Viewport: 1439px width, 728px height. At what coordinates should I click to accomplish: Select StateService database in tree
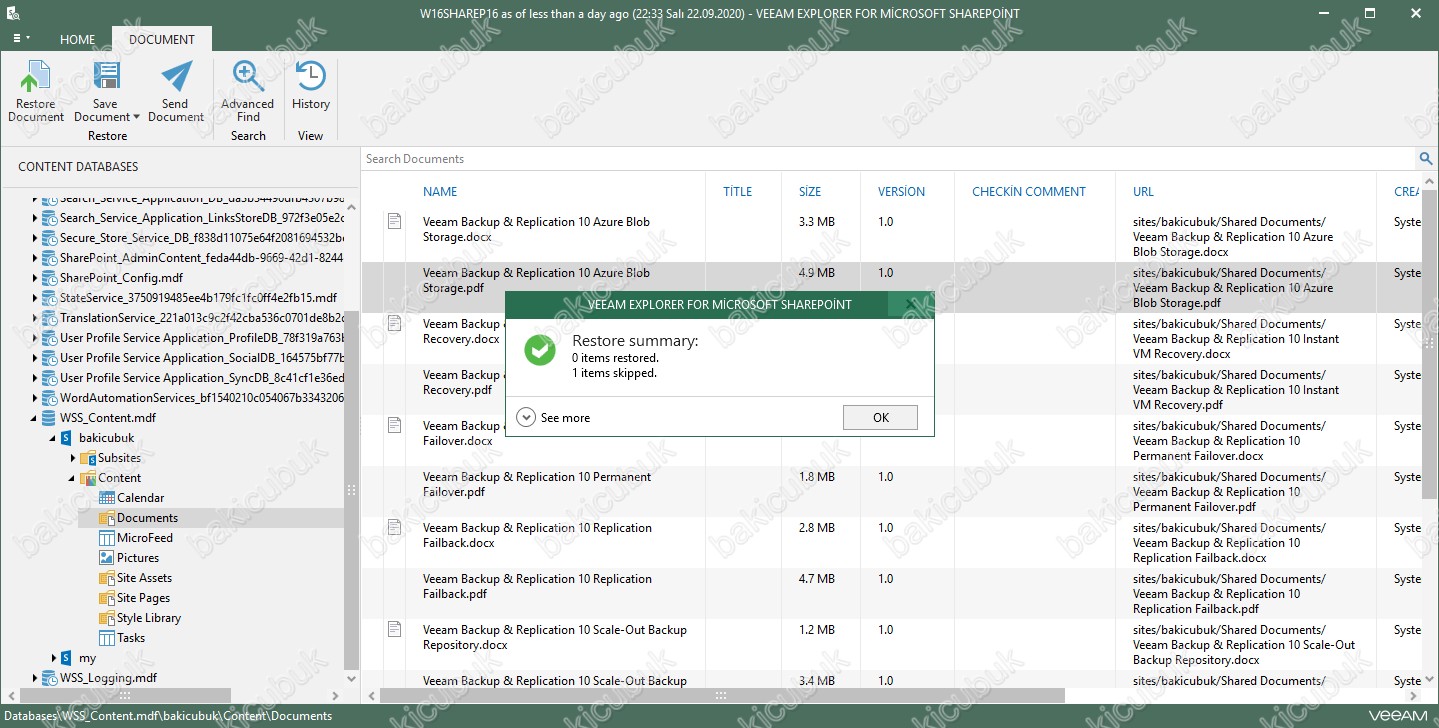pos(188,298)
